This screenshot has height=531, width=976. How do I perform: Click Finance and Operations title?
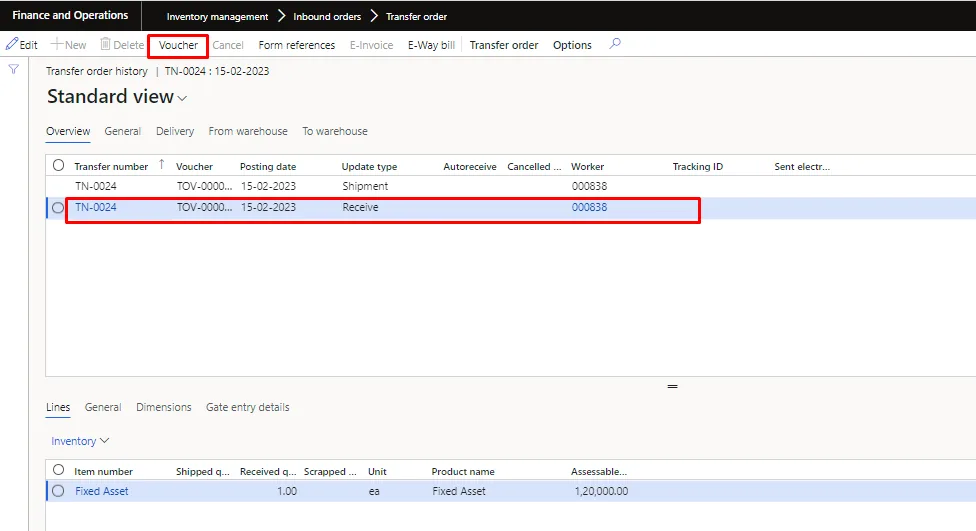click(x=70, y=16)
